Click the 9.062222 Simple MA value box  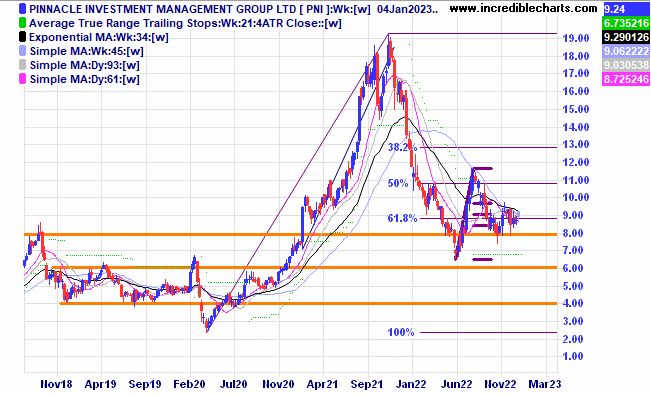pyautogui.click(x=626, y=51)
